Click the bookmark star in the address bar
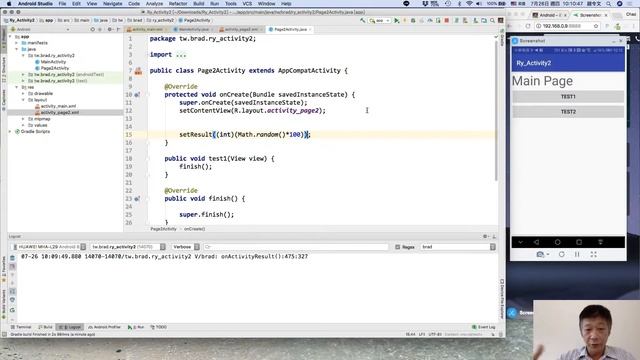Viewport: 640px width, 360px height. point(596,26)
